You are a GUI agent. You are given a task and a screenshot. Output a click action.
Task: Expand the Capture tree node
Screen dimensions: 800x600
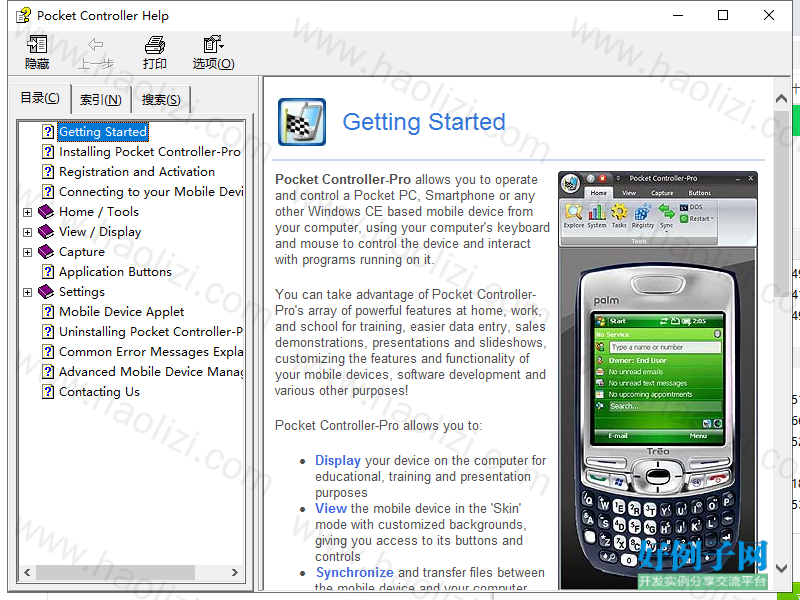point(28,252)
